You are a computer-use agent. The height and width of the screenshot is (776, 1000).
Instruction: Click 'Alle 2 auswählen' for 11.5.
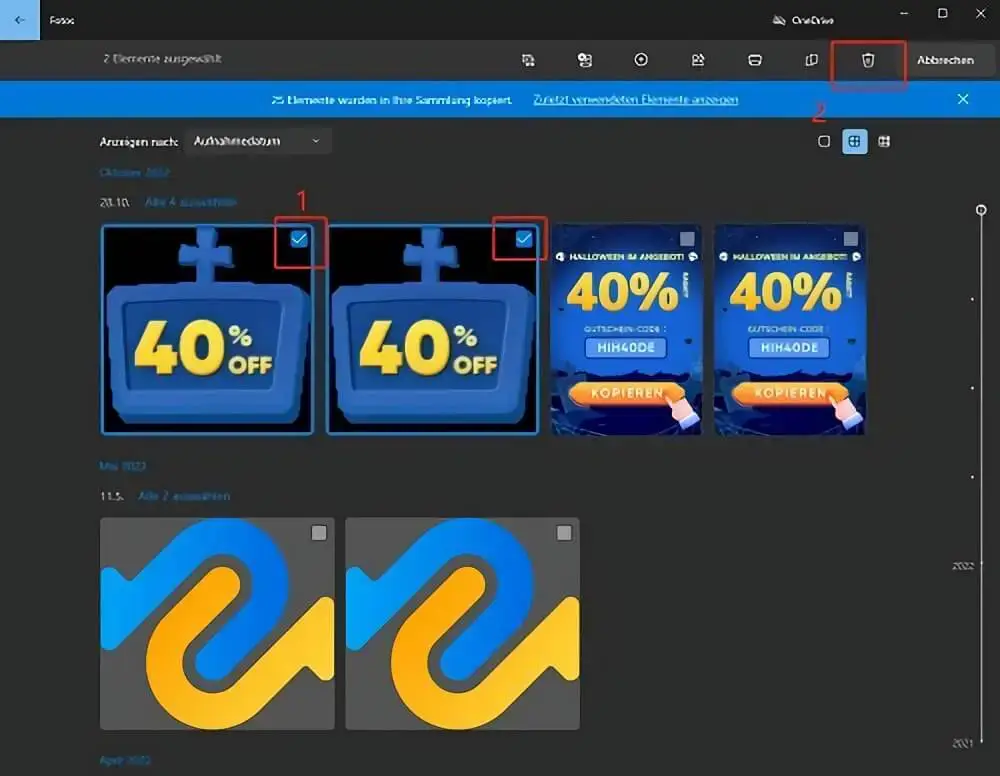pyautogui.click(x=184, y=496)
